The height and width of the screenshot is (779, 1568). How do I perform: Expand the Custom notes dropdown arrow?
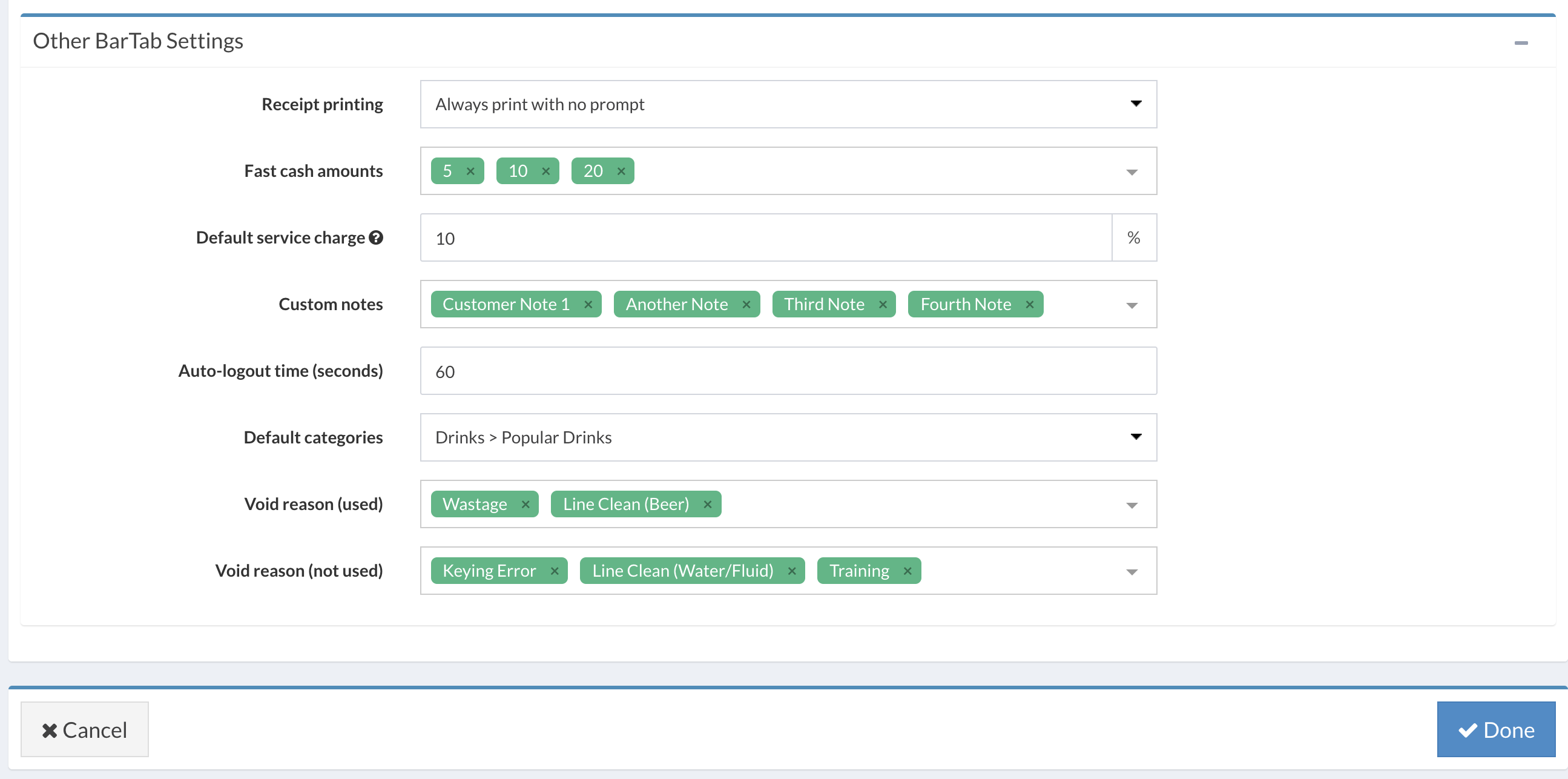[1132, 306]
